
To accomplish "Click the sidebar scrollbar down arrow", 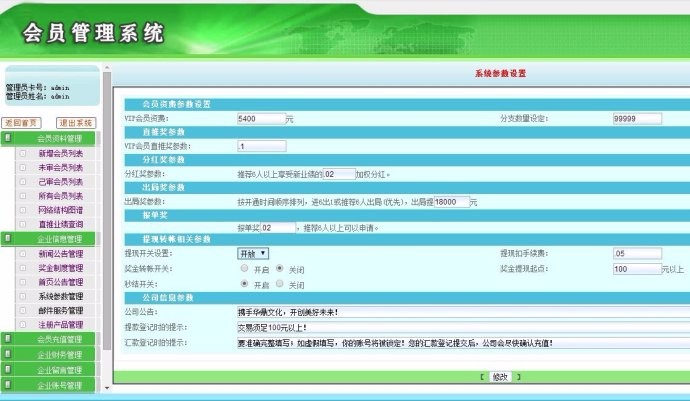I will [107, 388].
